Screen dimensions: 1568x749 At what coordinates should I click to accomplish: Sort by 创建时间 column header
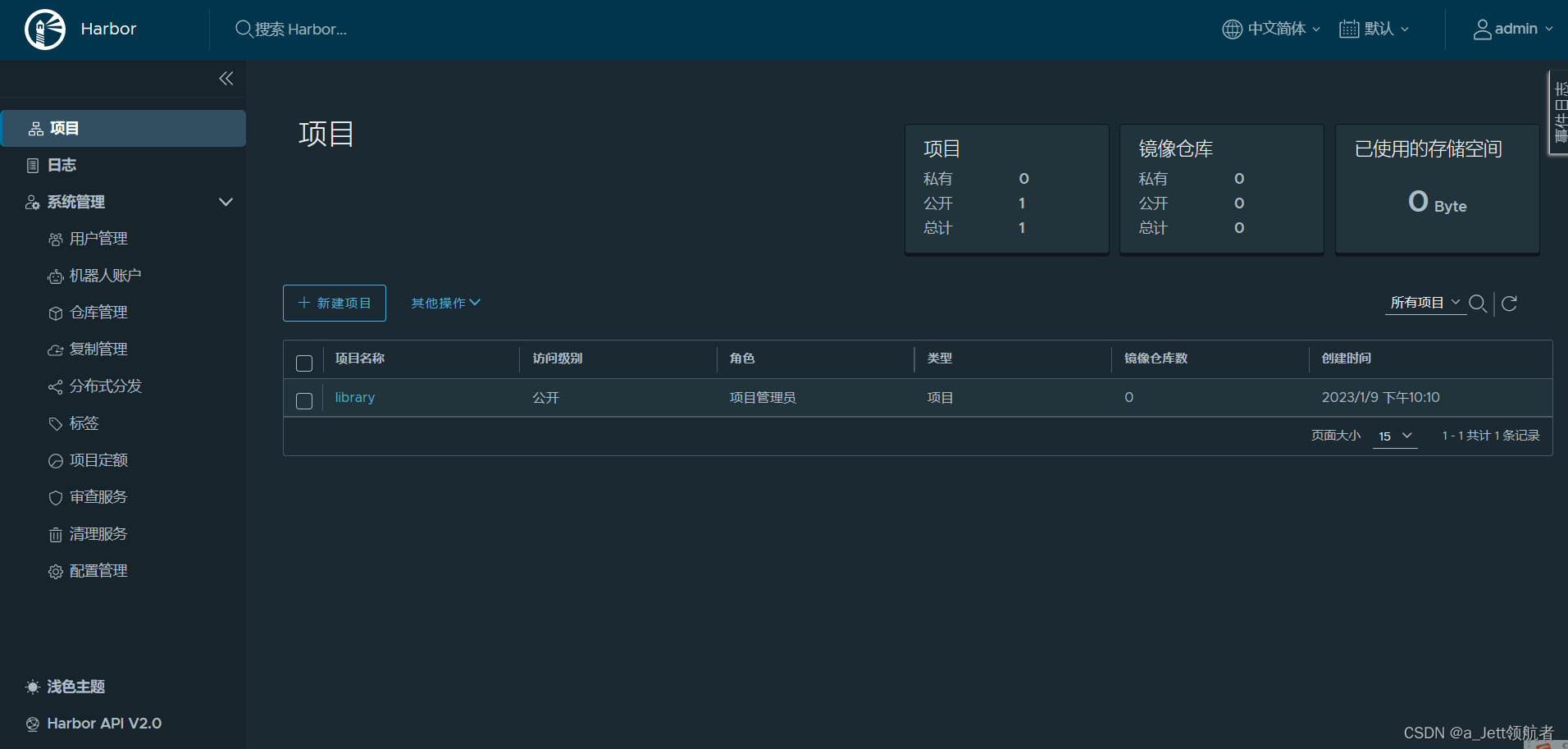pos(1347,359)
